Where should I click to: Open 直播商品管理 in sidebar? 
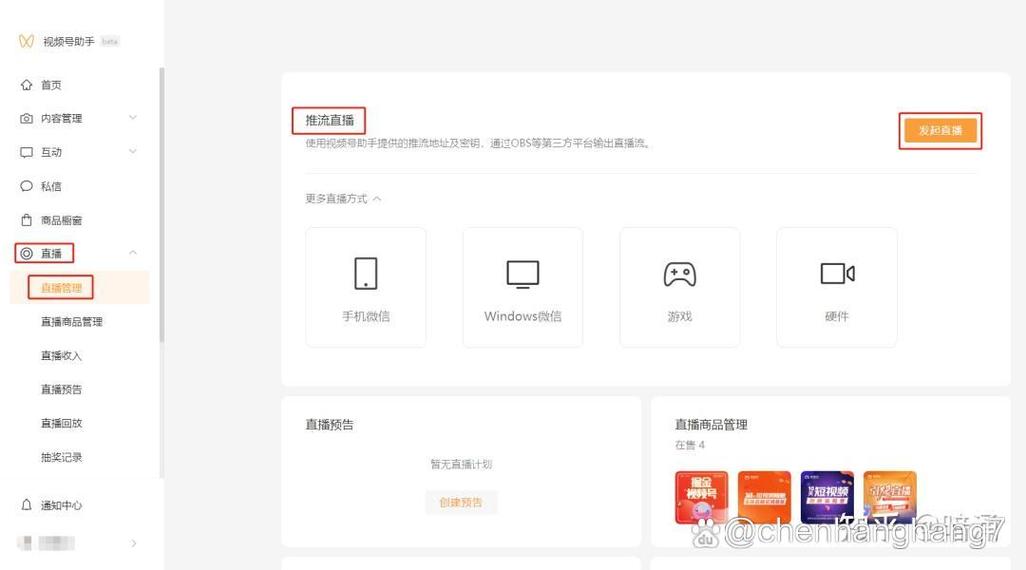point(71,322)
